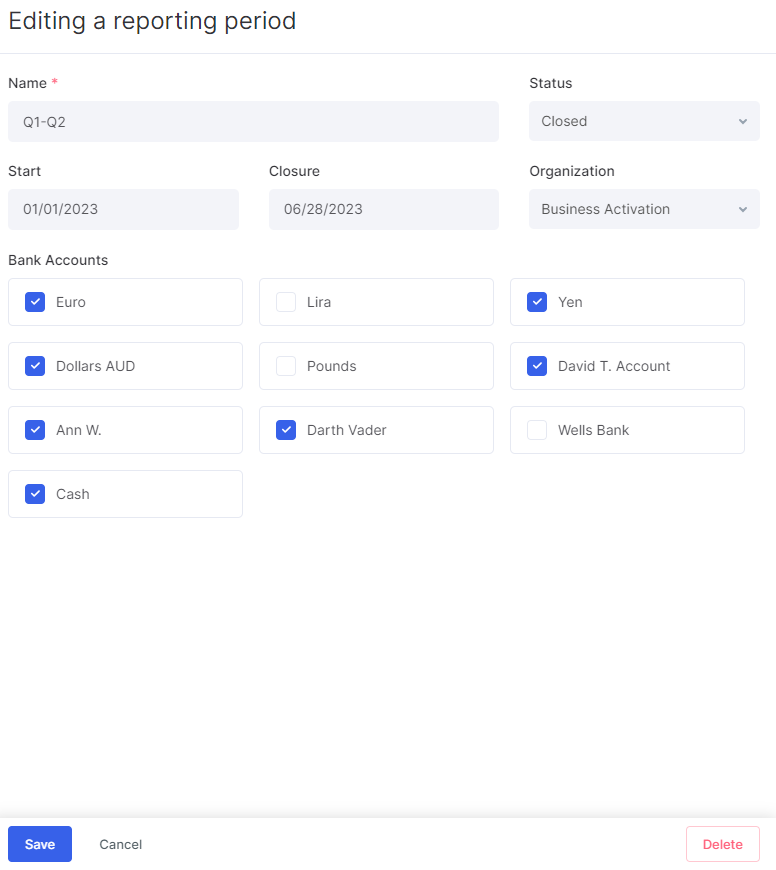Click the Closure date field

384,209
